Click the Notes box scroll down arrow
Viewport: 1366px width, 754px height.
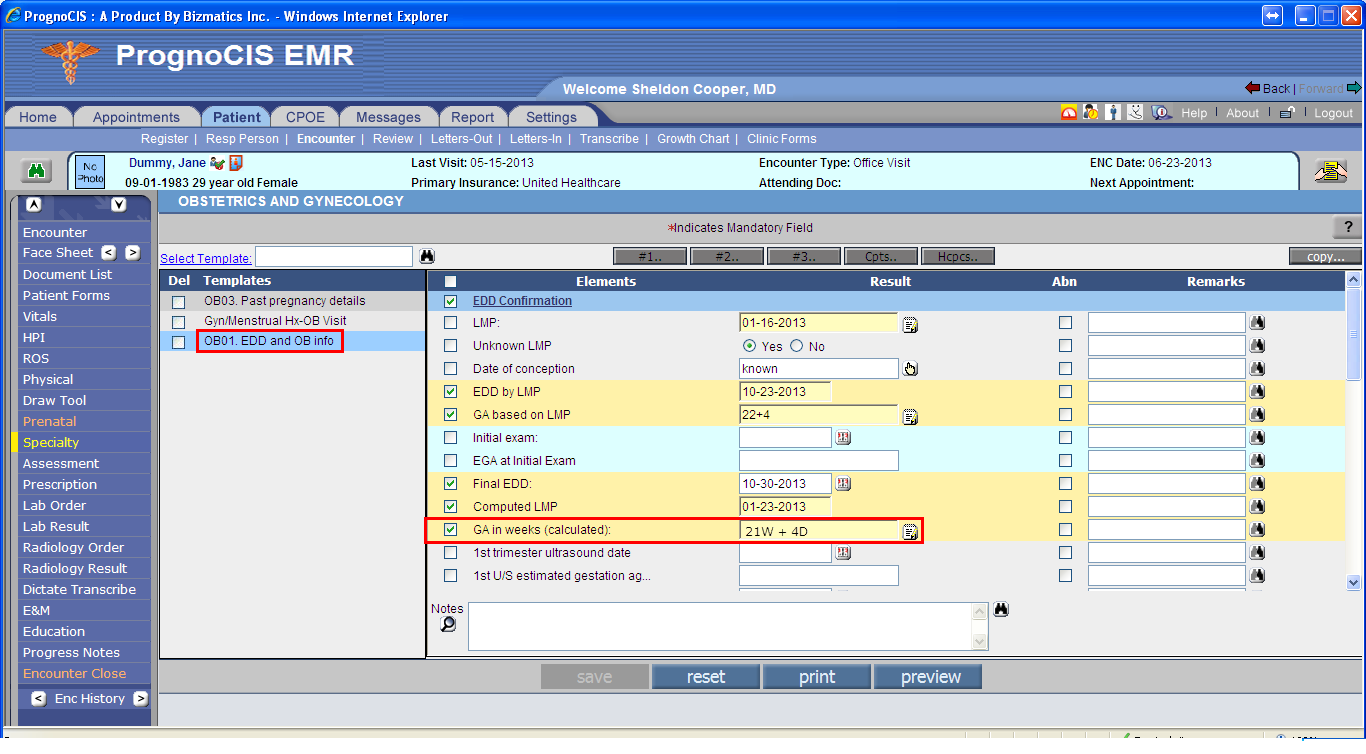[x=979, y=642]
